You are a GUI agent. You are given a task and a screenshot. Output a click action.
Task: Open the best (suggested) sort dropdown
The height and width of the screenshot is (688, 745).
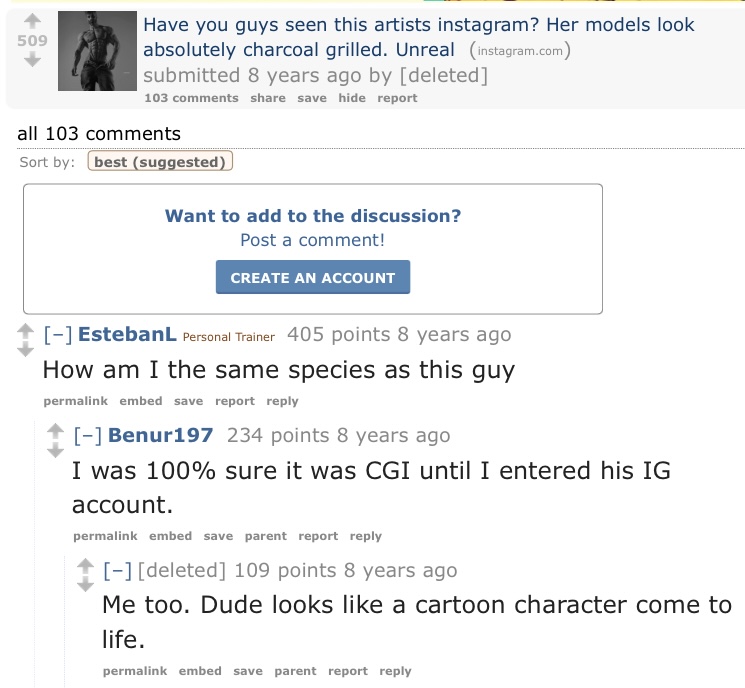[160, 162]
